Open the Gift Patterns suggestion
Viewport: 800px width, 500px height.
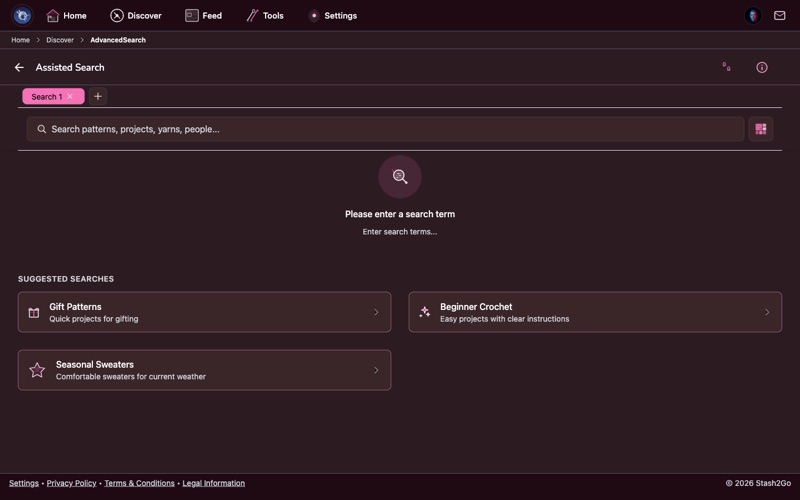pyautogui.click(x=205, y=312)
